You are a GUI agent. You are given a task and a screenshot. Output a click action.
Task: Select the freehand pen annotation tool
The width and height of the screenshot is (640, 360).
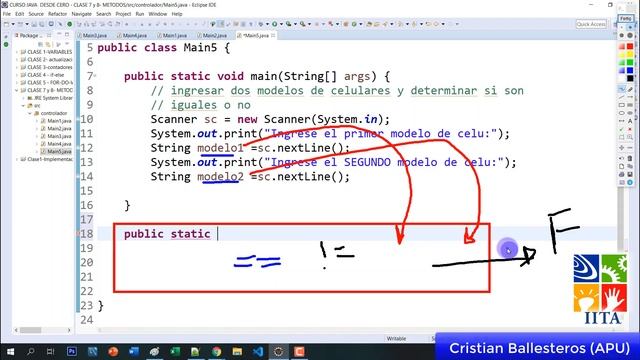[622, 89]
